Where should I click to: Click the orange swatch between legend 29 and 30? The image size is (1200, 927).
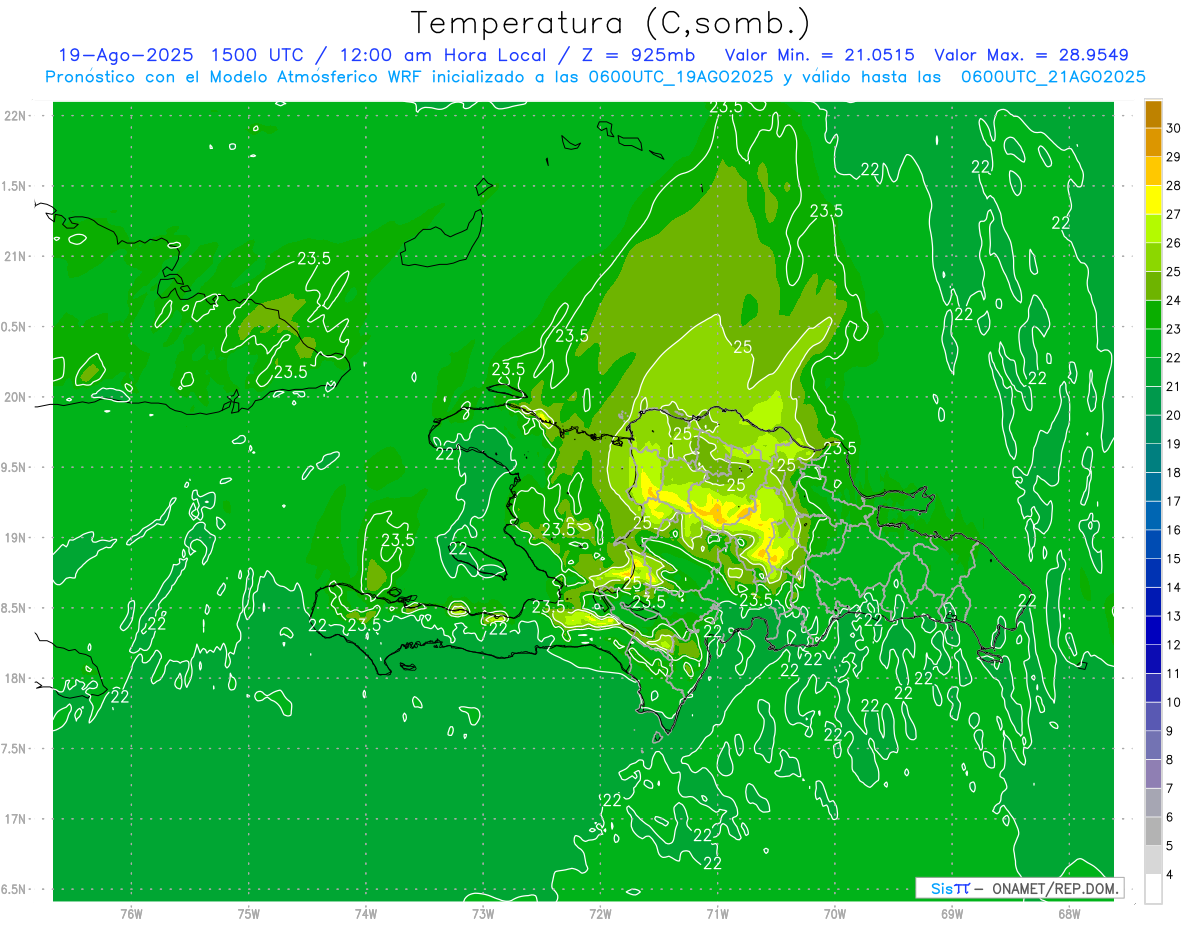pos(1153,143)
